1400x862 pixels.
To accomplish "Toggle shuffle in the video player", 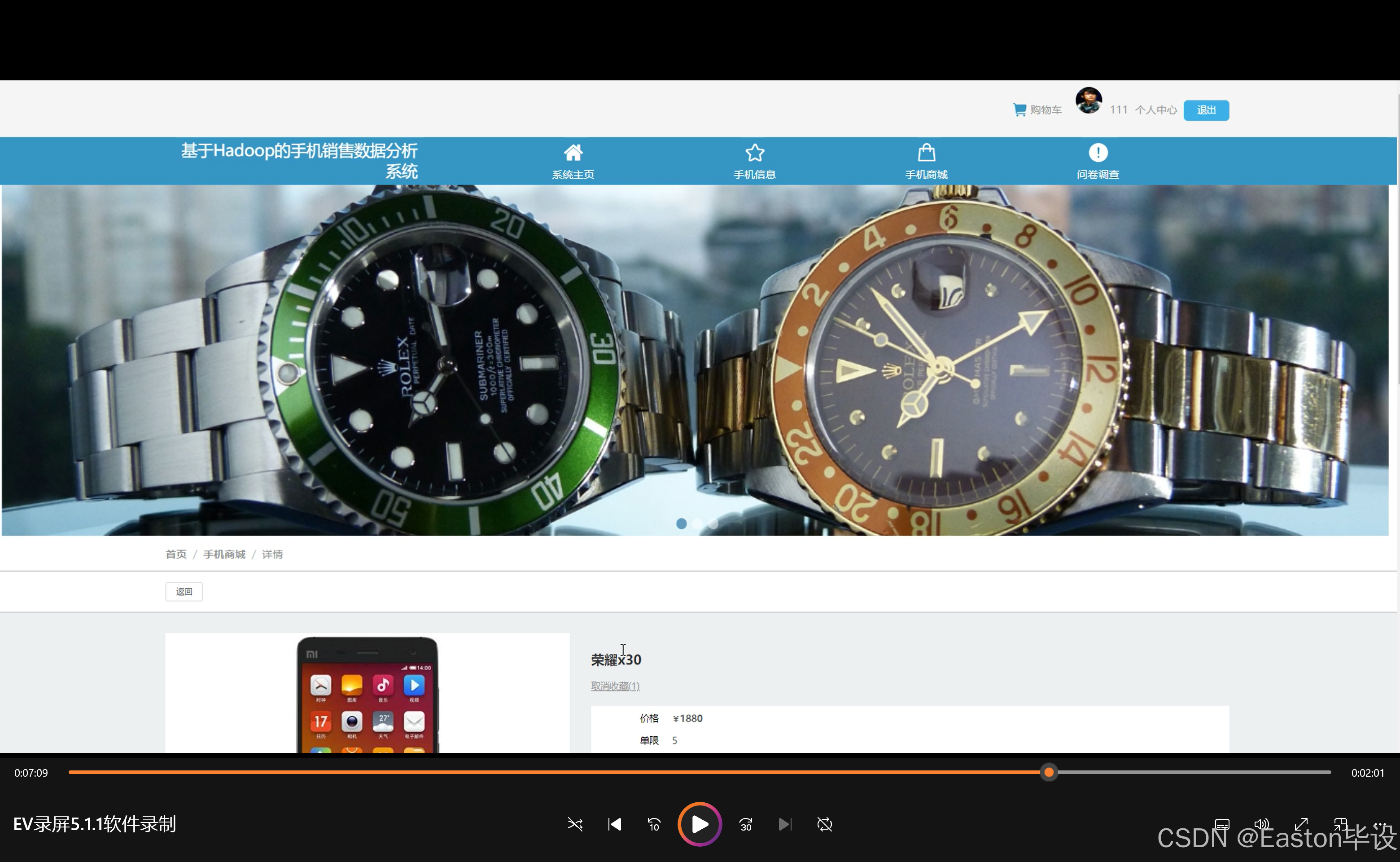I will coord(575,824).
